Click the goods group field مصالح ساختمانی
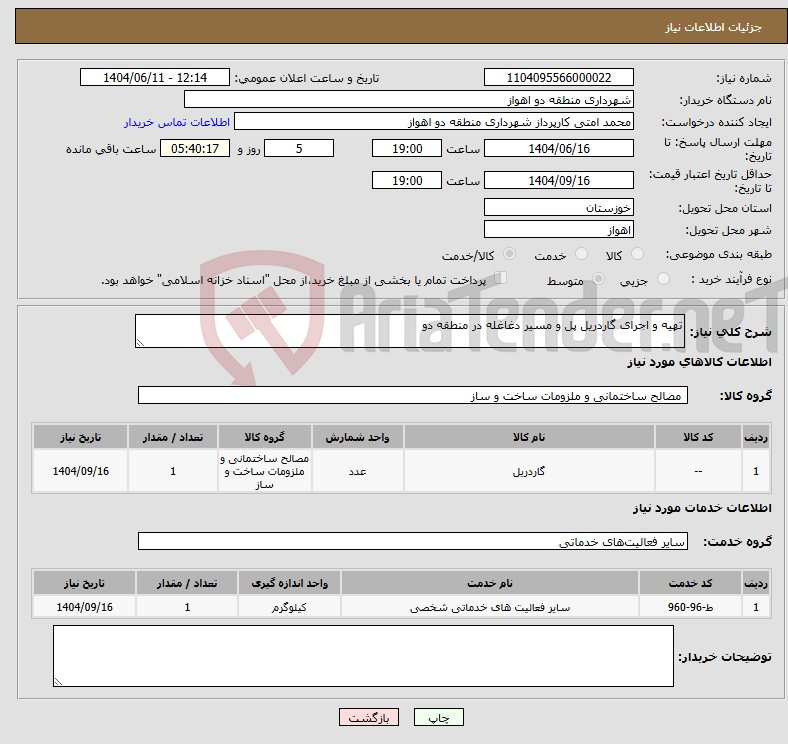Viewport: 788px width, 744px height. pos(413,395)
